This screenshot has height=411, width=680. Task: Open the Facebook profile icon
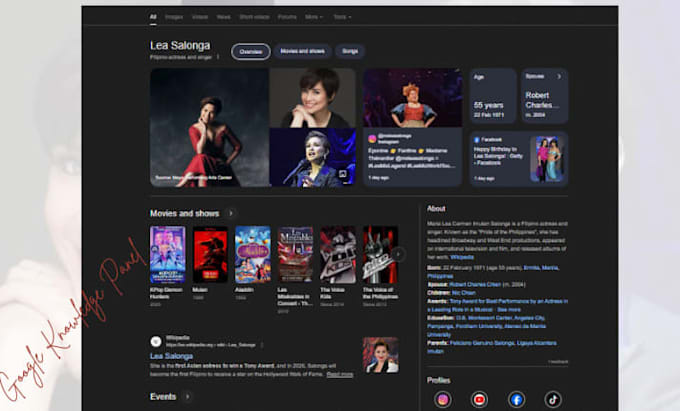(x=516, y=399)
